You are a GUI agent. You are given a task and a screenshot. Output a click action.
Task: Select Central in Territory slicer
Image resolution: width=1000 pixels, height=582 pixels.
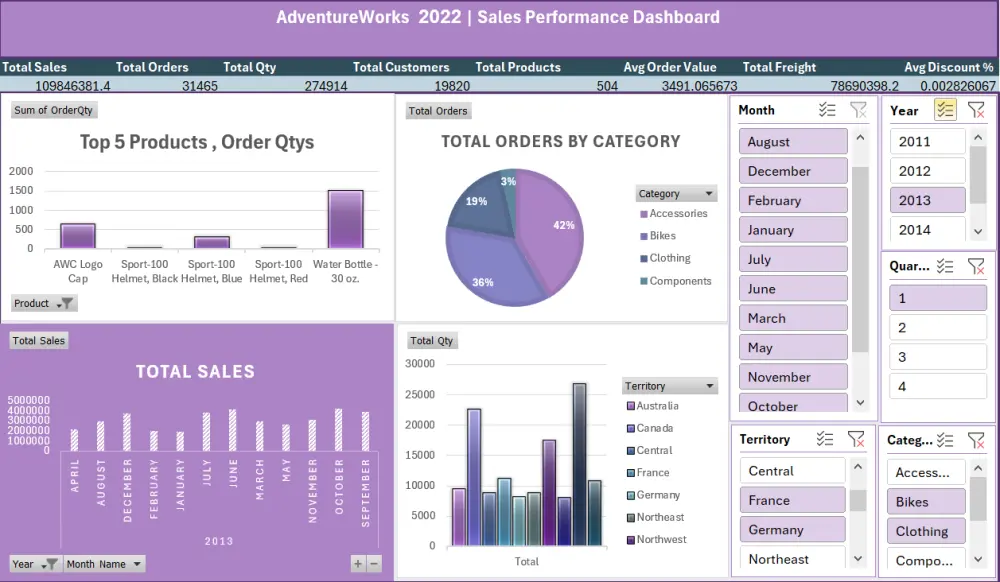coord(793,470)
